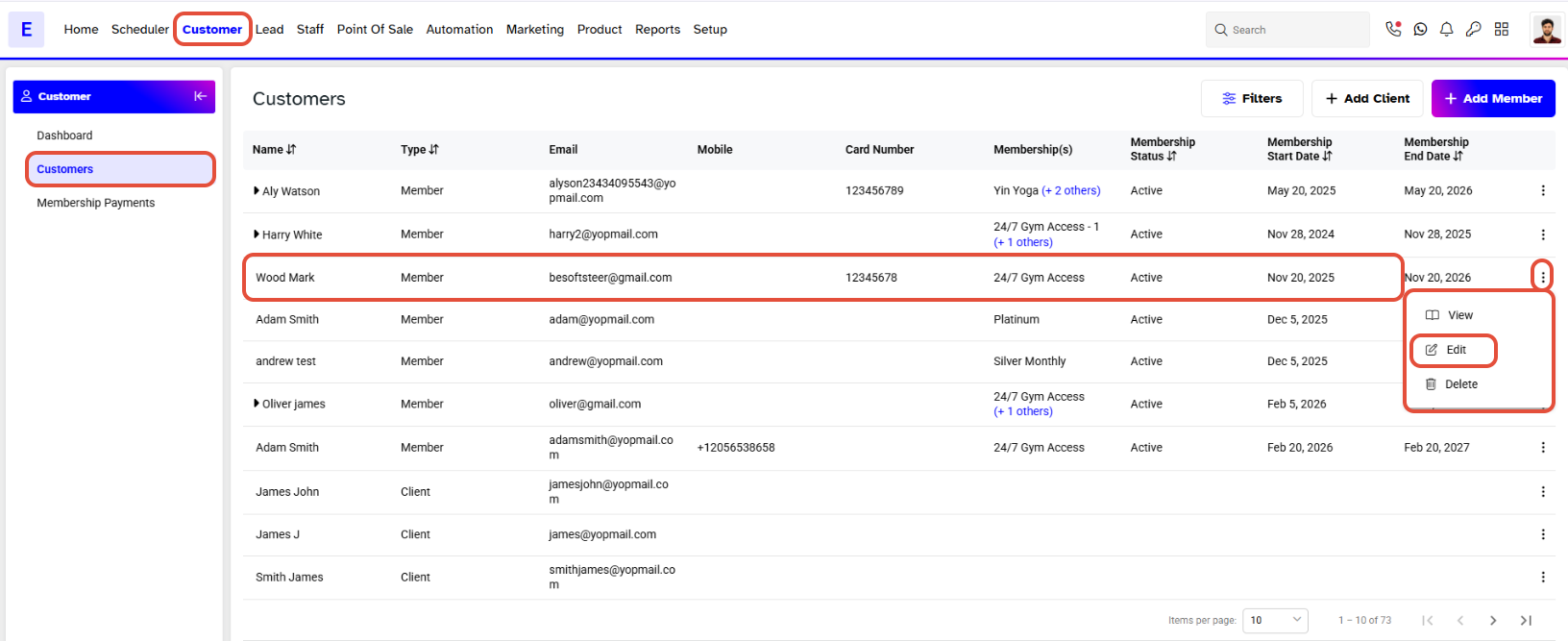Screen dimensions: 1568x641
Task: Click the Add Member button
Action: click(x=1493, y=98)
